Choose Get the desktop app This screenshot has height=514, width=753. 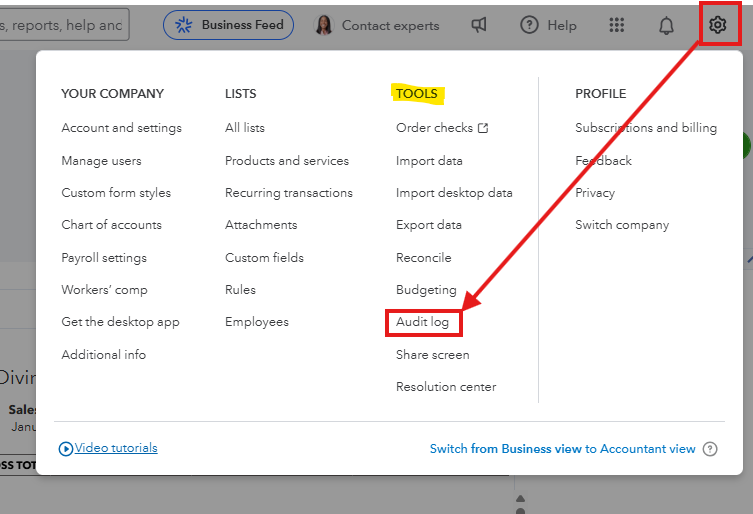121,322
